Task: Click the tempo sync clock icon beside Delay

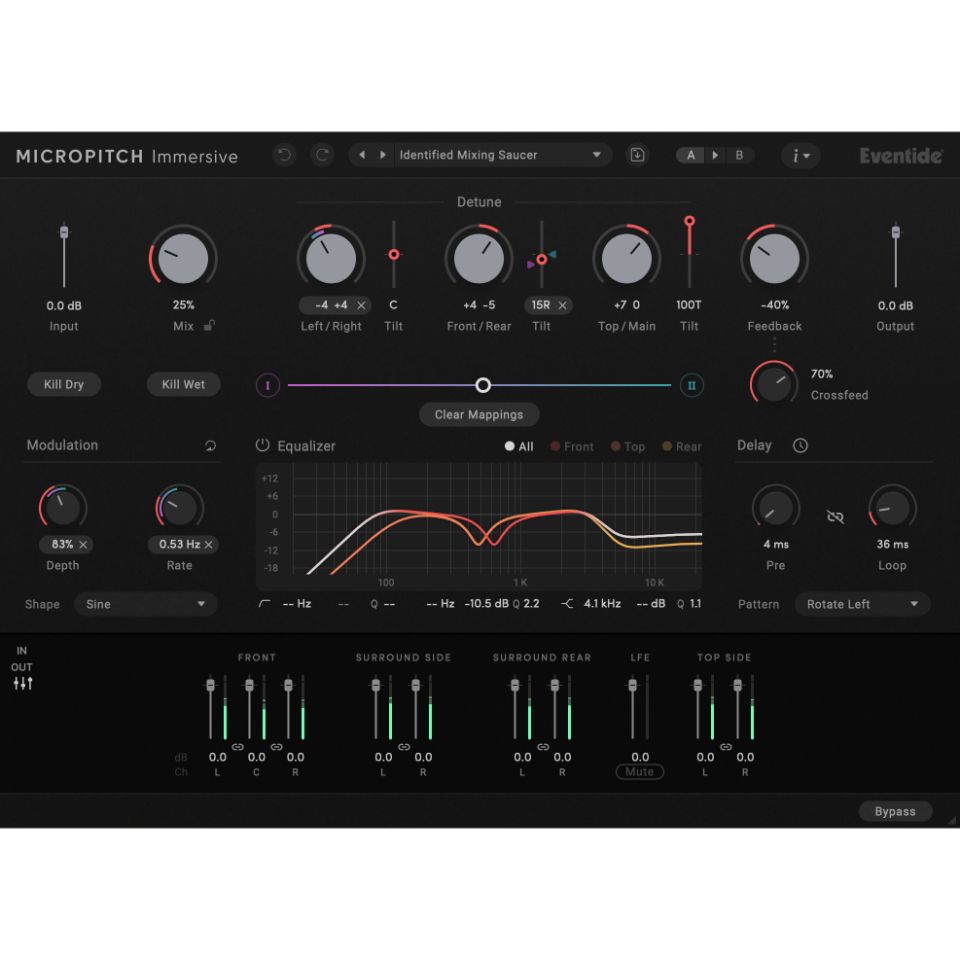Action: click(800, 445)
